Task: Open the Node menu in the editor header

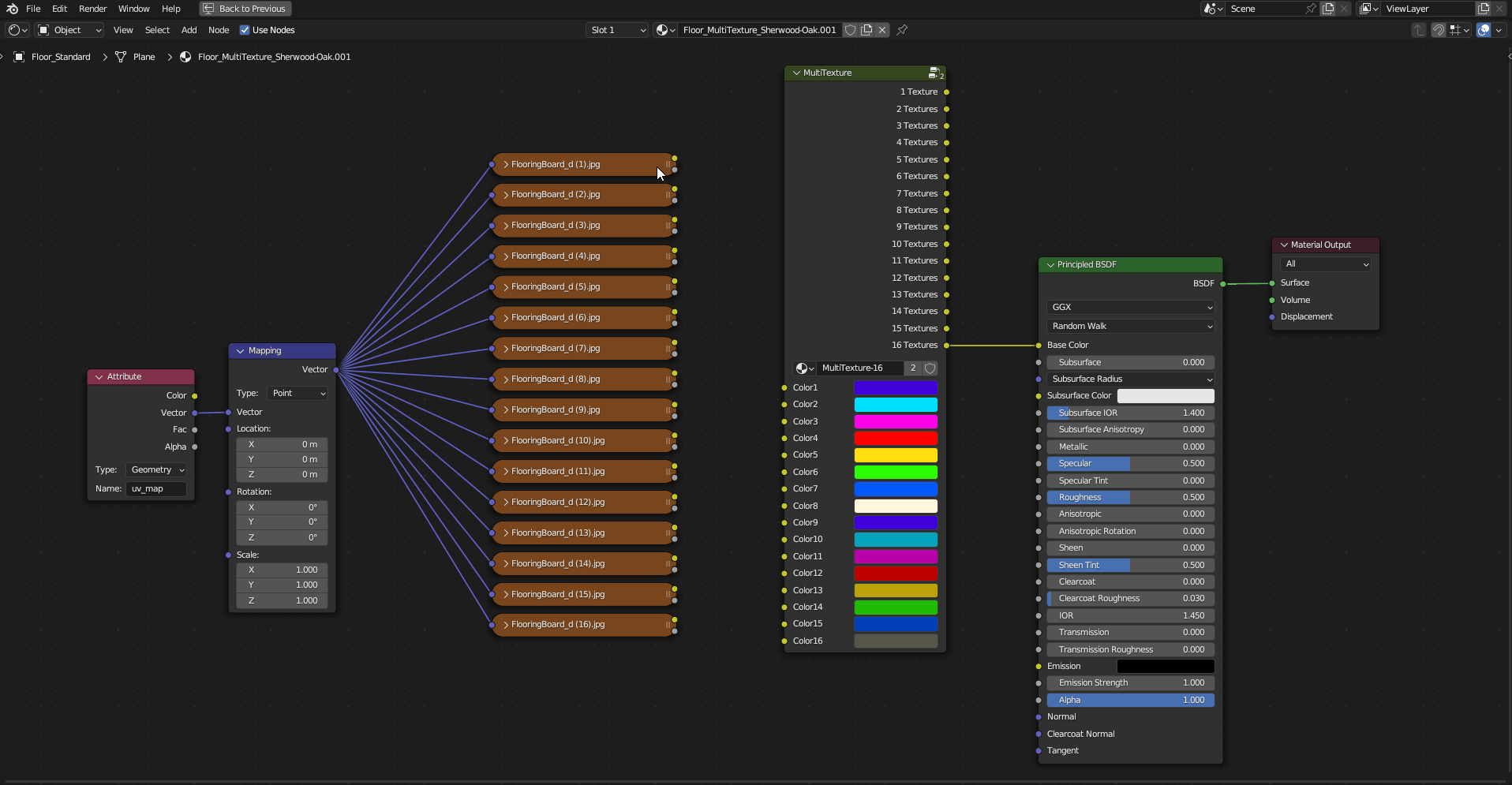Action: point(219,30)
